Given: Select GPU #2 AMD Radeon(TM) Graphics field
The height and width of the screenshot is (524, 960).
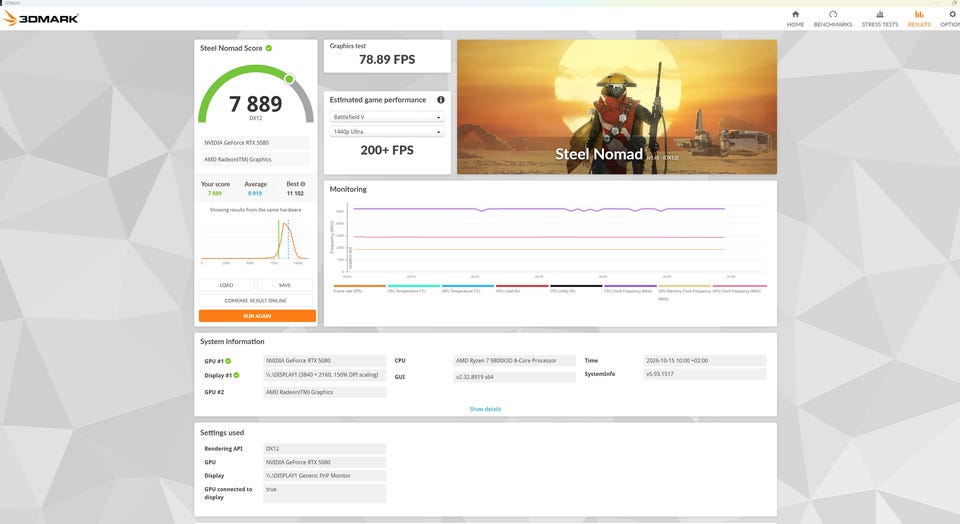Looking at the screenshot, I should click(x=324, y=392).
